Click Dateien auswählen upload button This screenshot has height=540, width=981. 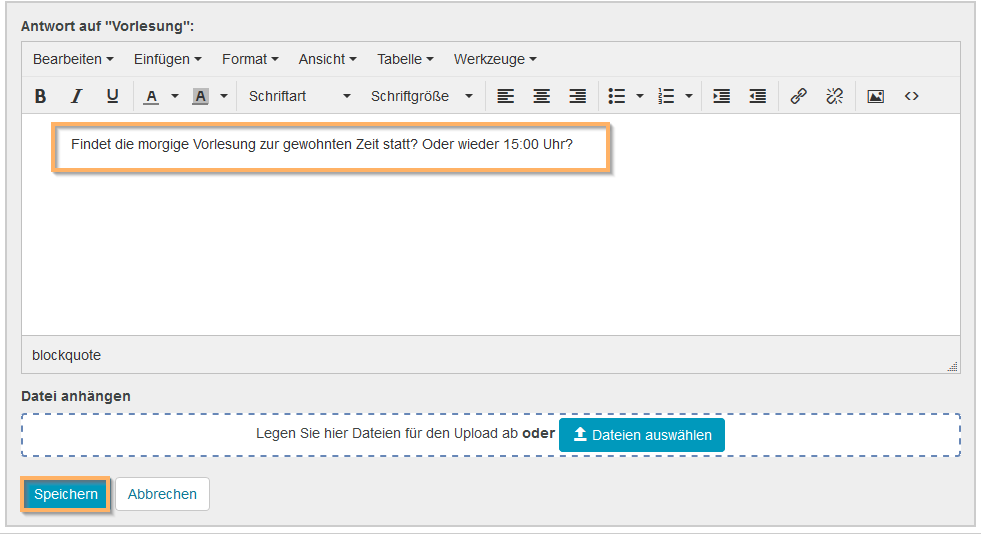coord(642,435)
